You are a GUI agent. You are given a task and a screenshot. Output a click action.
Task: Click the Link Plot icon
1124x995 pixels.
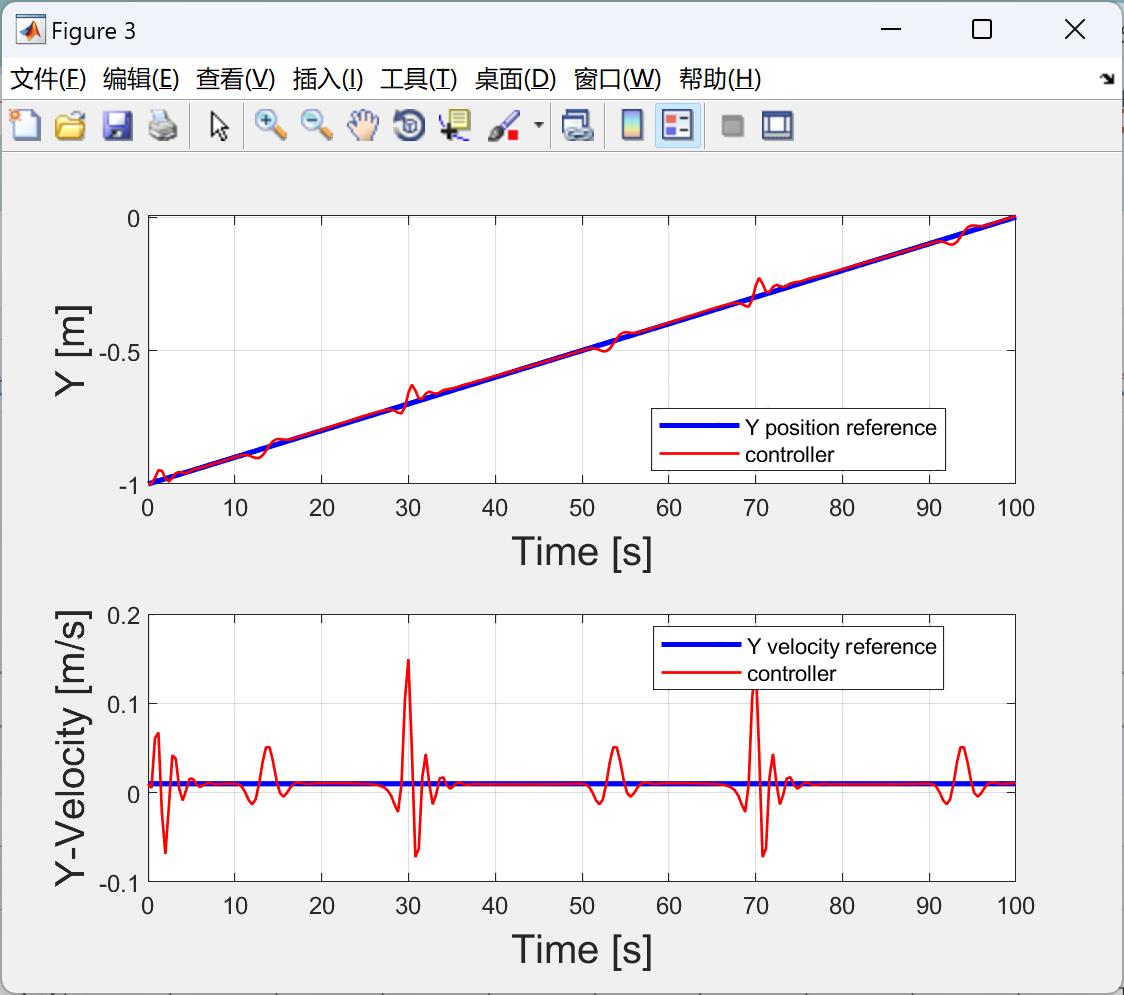click(x=577, y=126)
